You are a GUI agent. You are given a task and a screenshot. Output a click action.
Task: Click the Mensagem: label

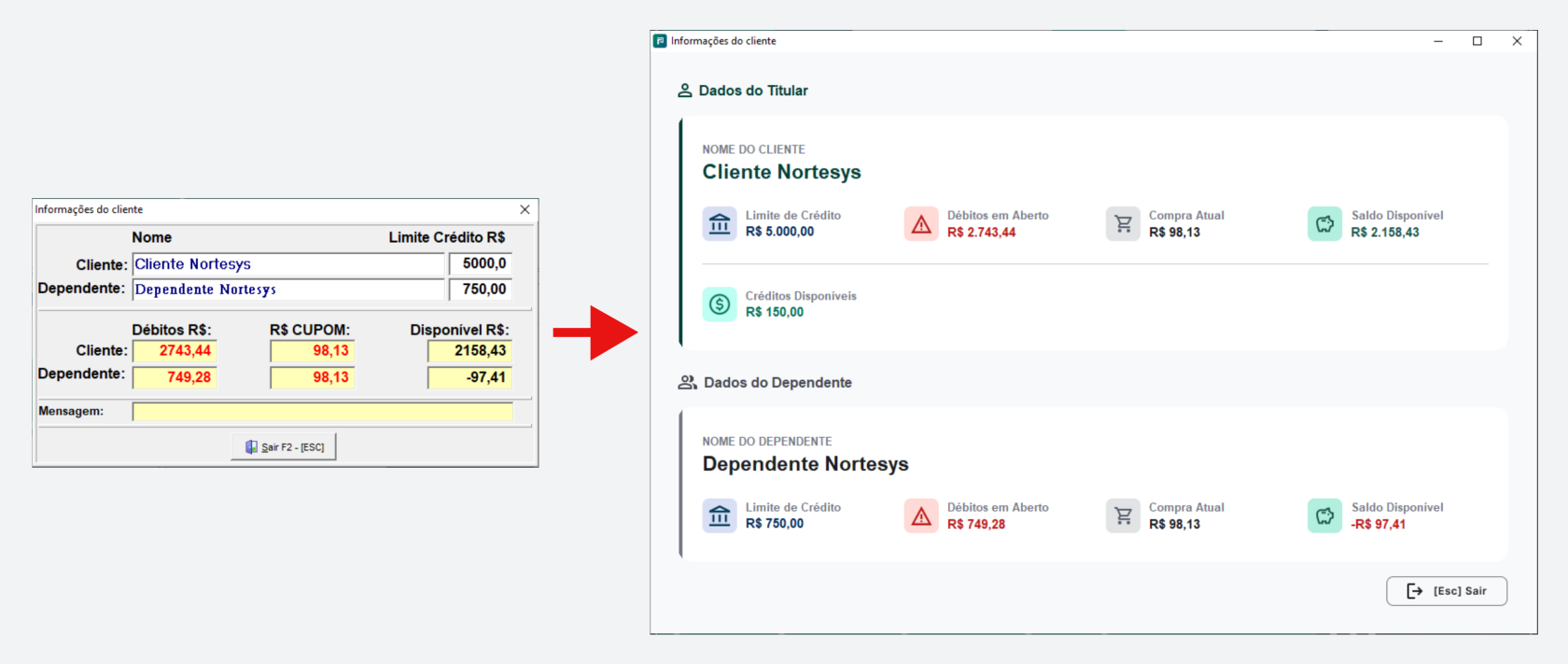click(71, 411)
